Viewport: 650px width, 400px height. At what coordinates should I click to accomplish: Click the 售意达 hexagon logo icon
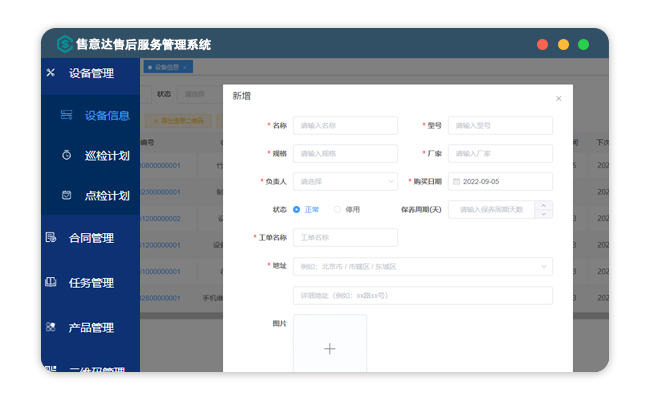[65, 44]
